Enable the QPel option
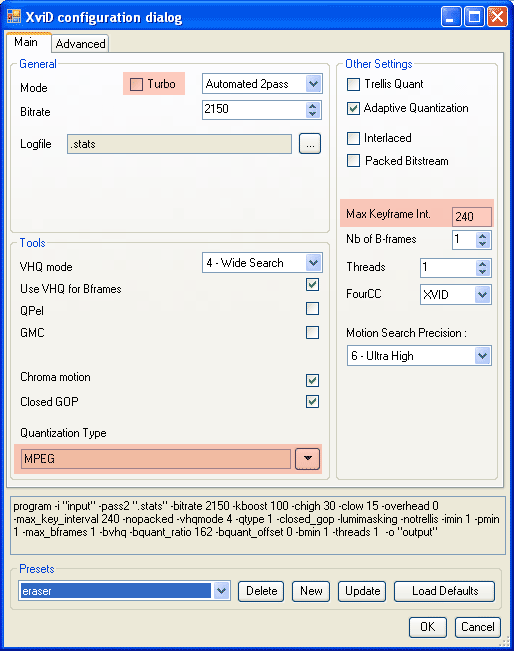514x651 pixels. [x=312, y=309]
